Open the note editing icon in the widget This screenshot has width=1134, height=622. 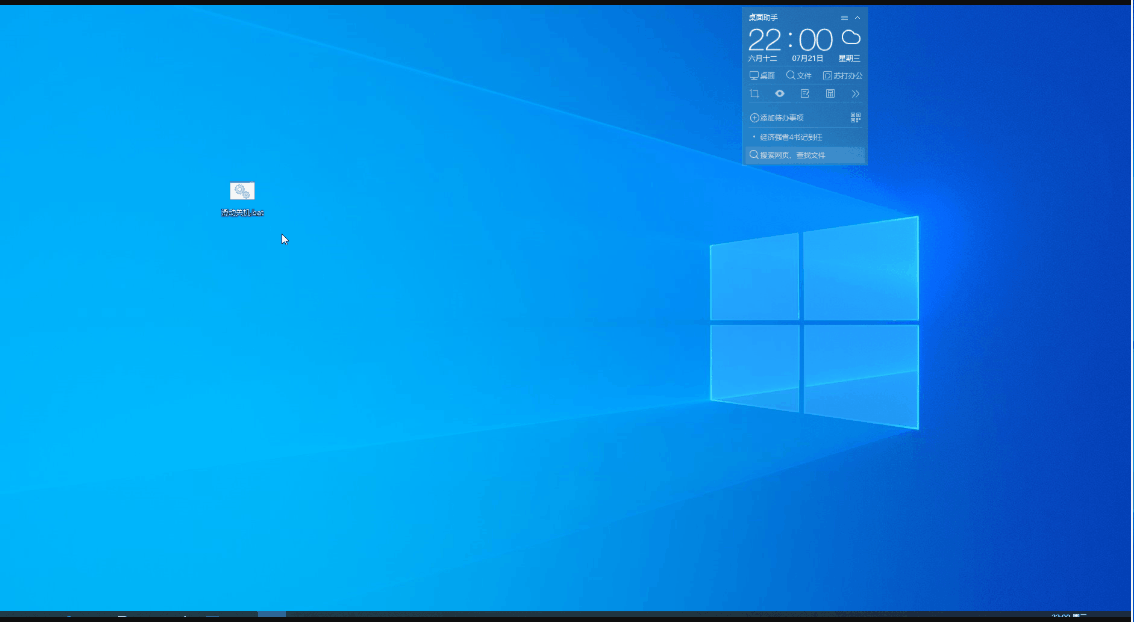coord(805,93)
